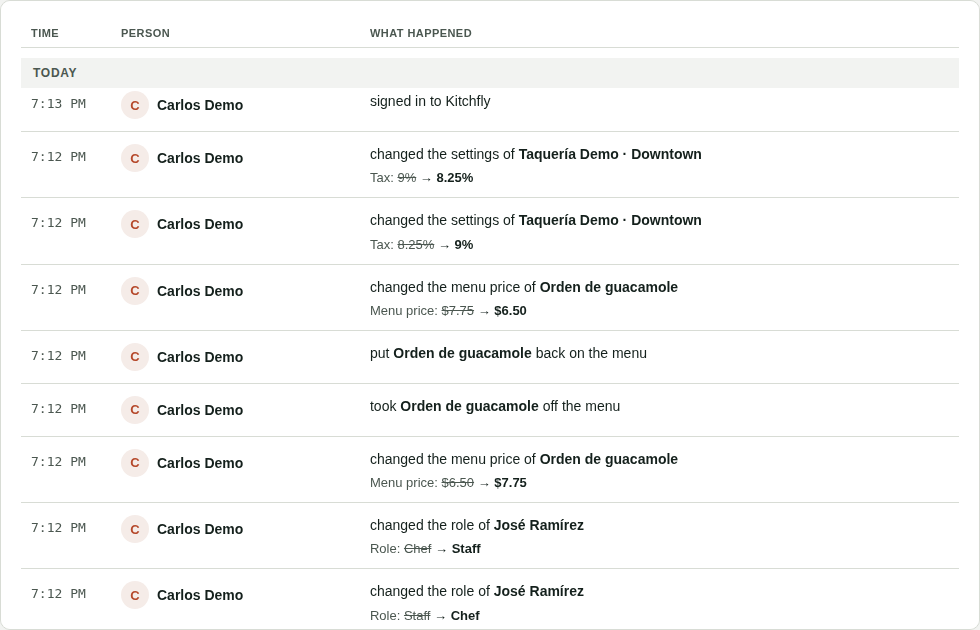
Task: Click the 7:12 PM time in the 'off the menu' row
Action: point(58,409)
